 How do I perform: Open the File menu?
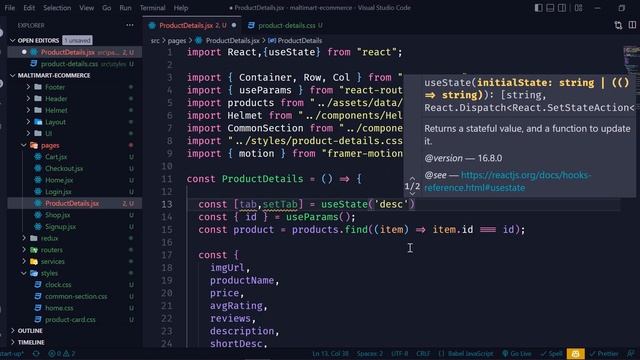click(x=9, y=8)
